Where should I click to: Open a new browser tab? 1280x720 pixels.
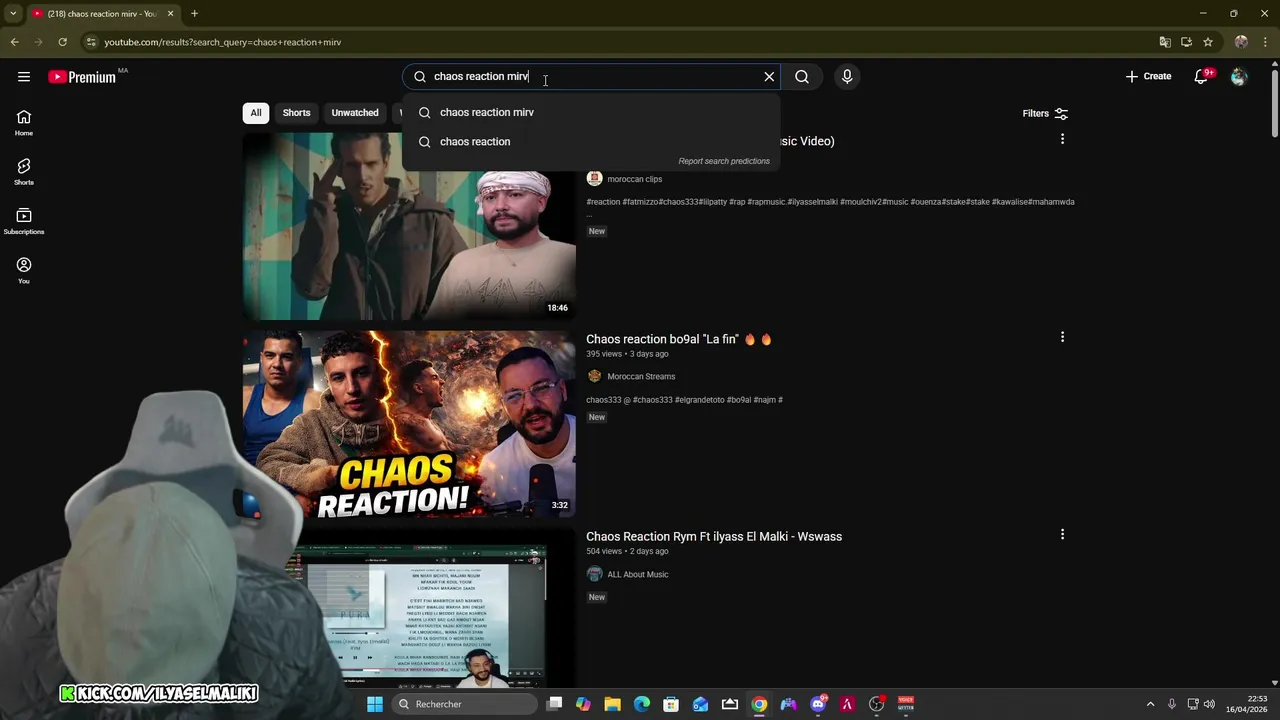pyautogui.click(x=194, y=14)
